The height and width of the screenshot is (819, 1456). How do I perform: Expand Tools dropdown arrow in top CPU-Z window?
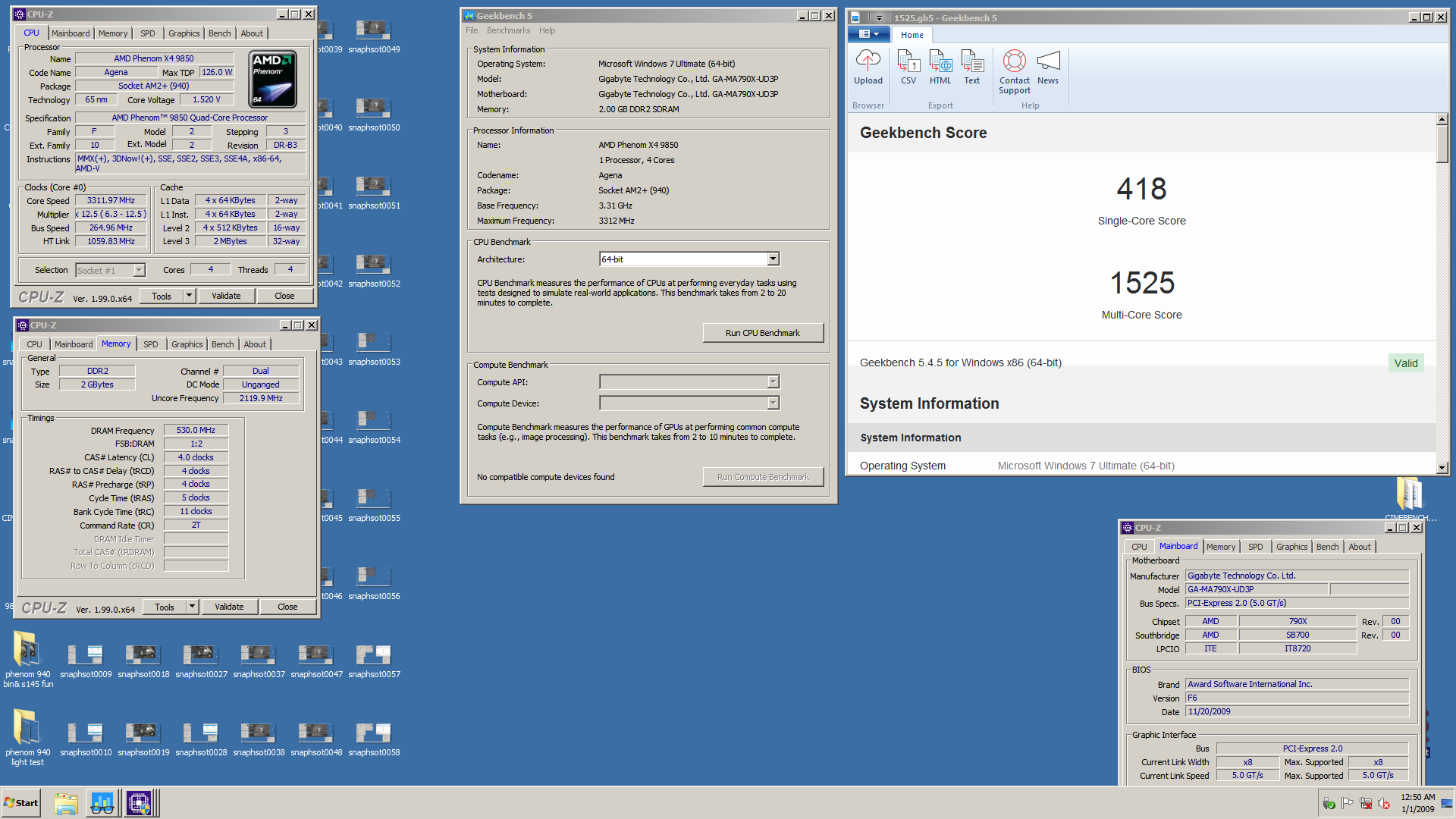[190, 297]
